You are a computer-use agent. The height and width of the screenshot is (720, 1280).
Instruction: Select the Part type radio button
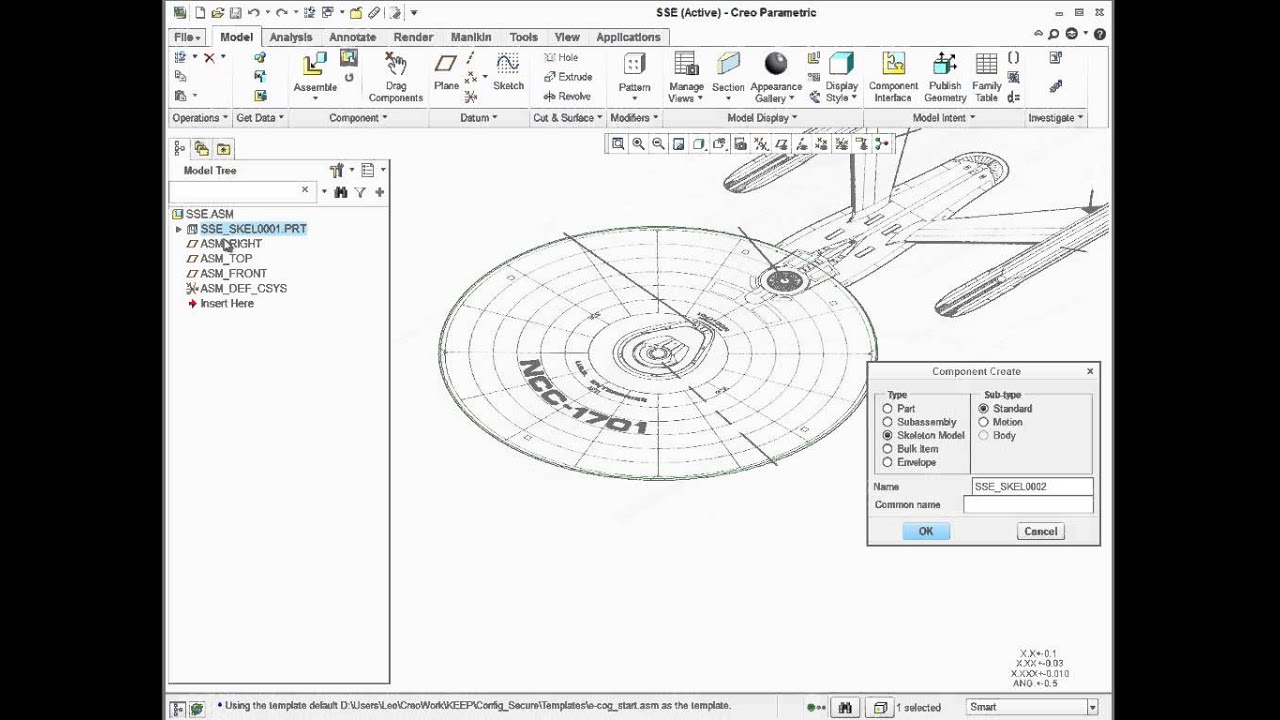click(x=887, y=409)
